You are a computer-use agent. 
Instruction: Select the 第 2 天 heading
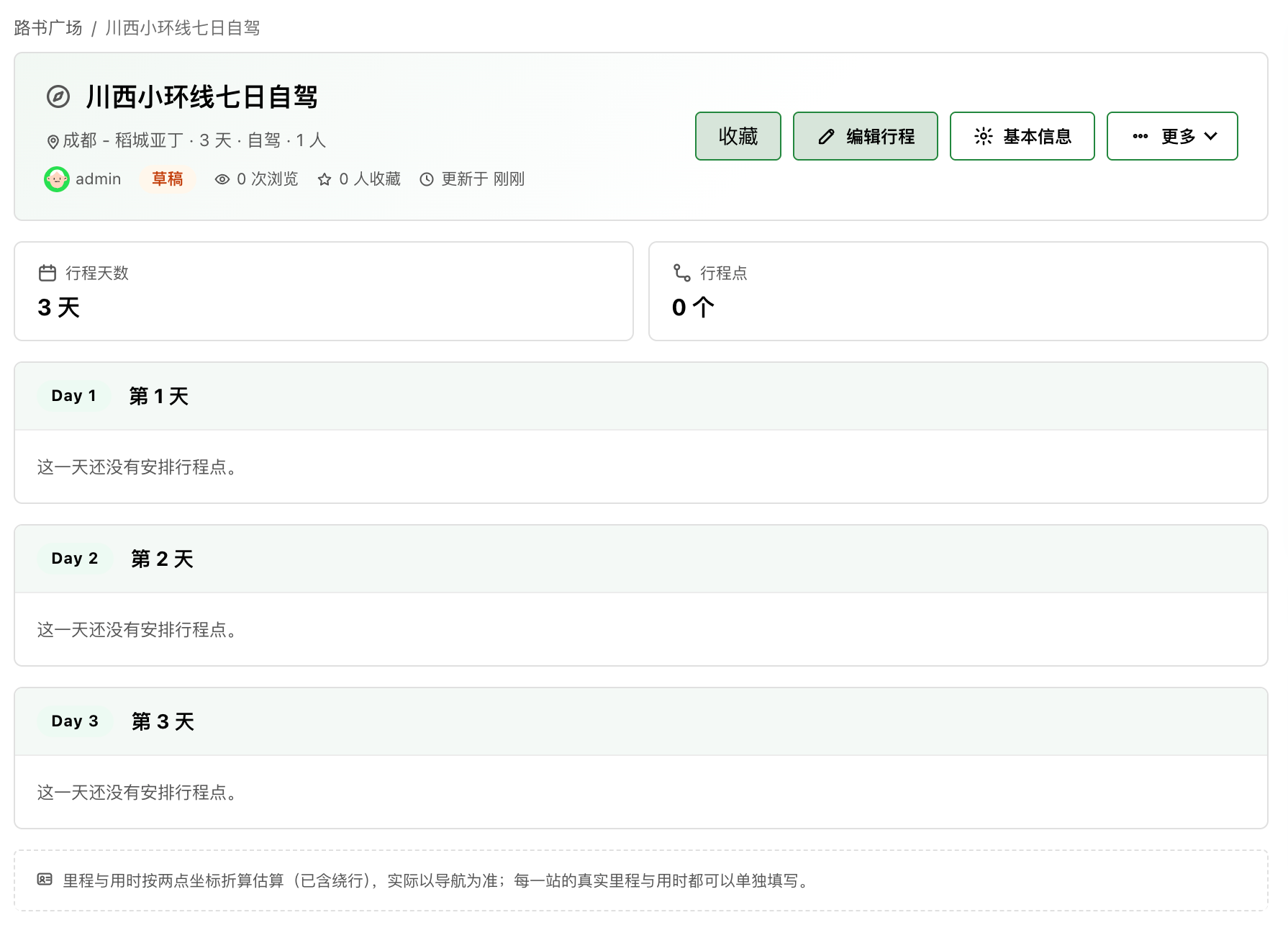click(x=162, y=559)
